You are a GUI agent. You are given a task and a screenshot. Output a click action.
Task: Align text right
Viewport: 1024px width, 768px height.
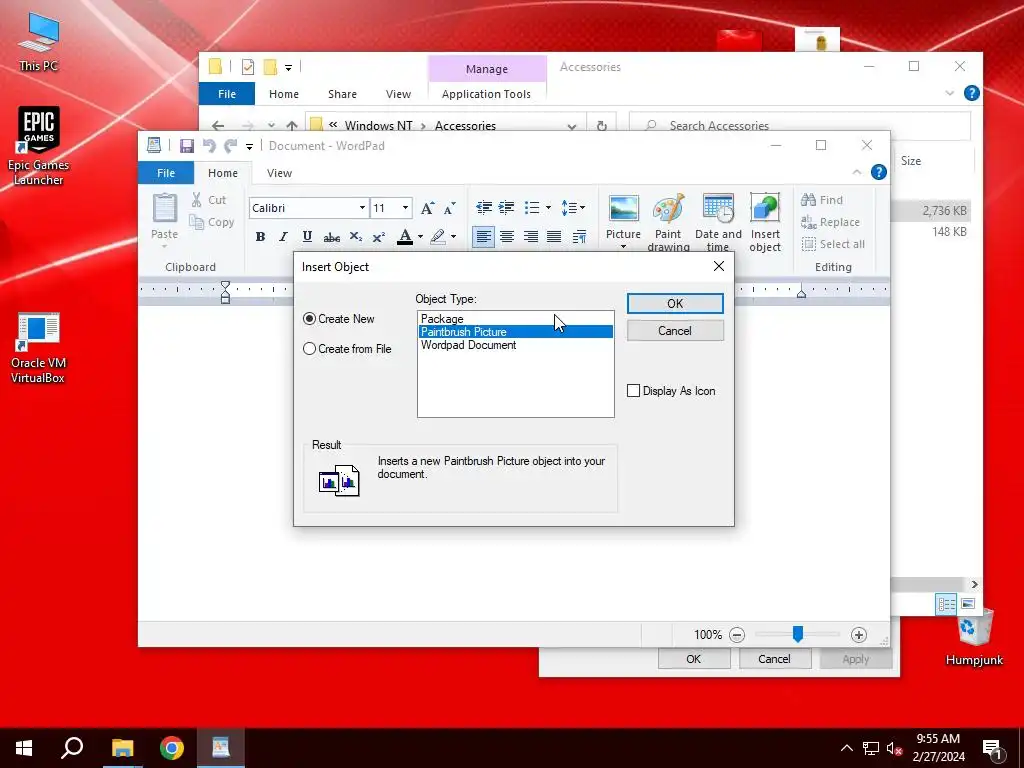(530, 236)
